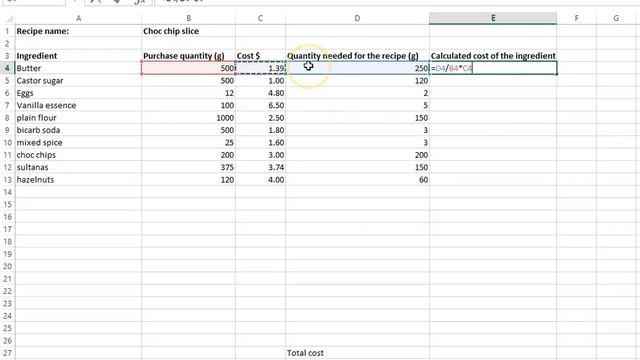Viewport: 640px width, 360px height.
Task: Select row 13 header
Action: [7, 180]
